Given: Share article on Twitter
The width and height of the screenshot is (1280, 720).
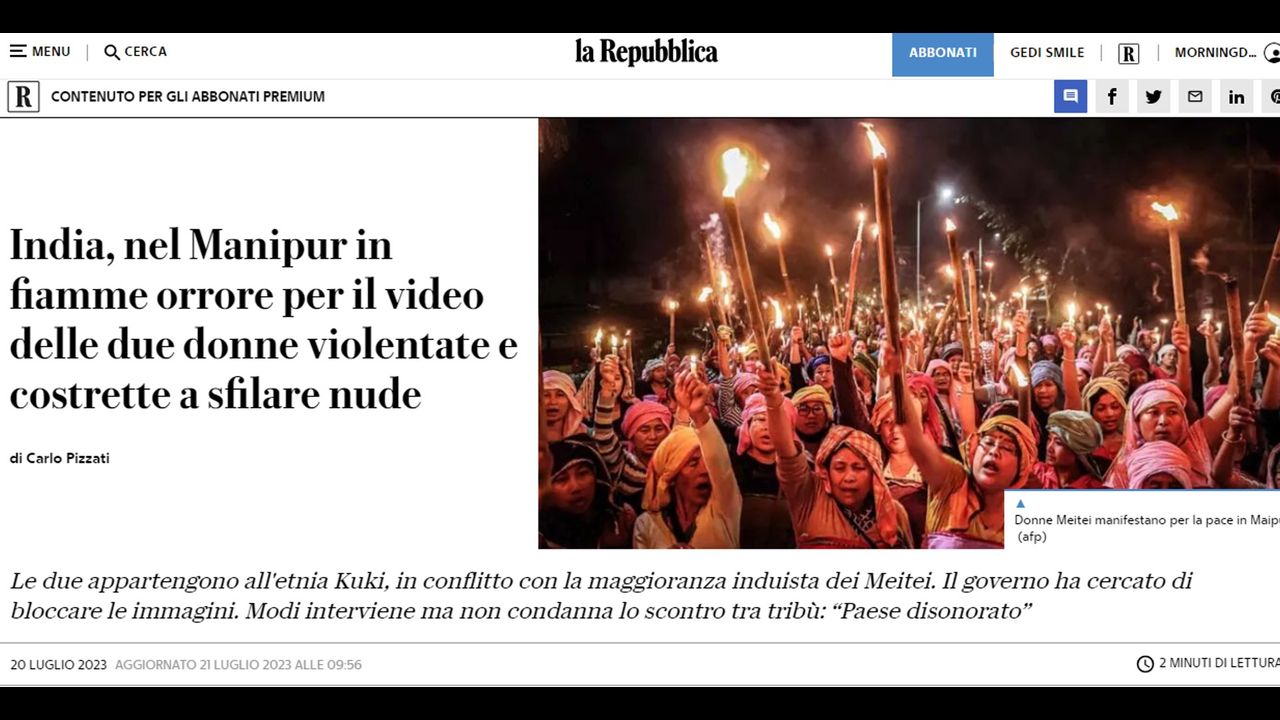Looking at the screenshot, I should click(1153, 96).
